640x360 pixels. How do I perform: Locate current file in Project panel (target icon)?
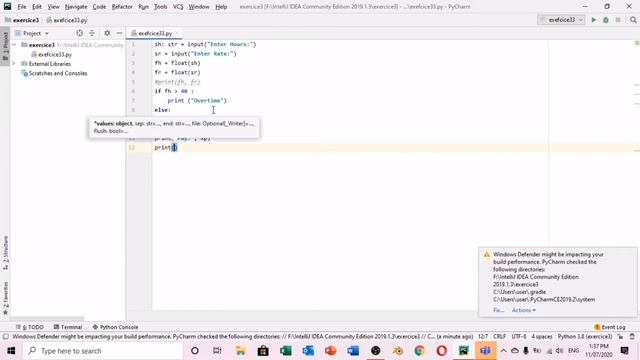[79, 33]
